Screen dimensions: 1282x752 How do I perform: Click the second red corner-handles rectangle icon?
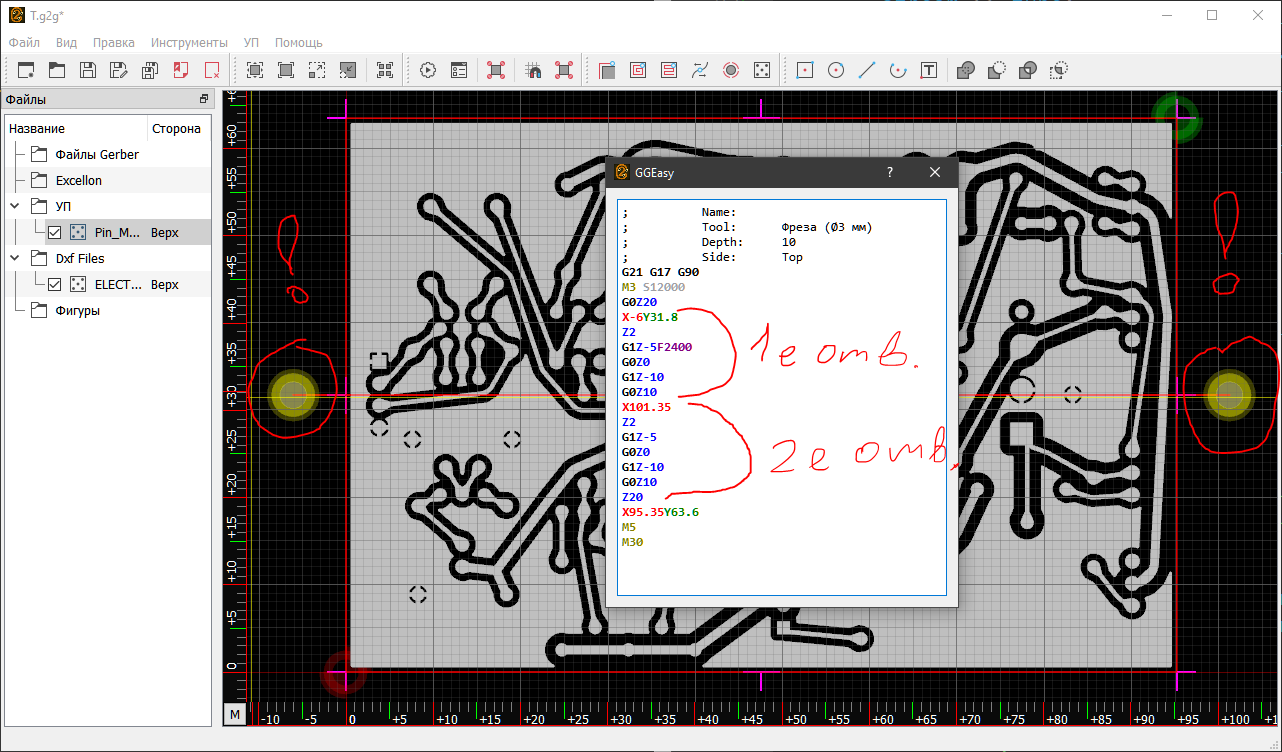(564, 70)
